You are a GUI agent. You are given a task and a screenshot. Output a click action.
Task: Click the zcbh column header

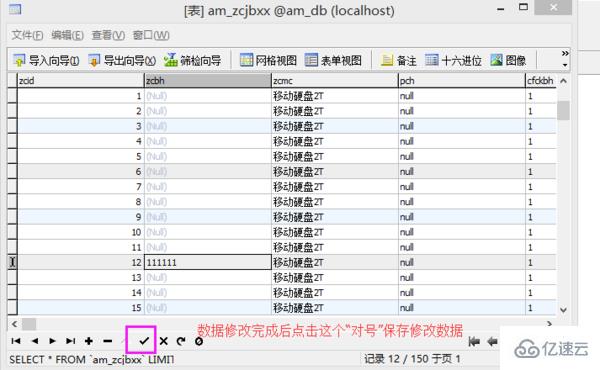tap(207, 81)
